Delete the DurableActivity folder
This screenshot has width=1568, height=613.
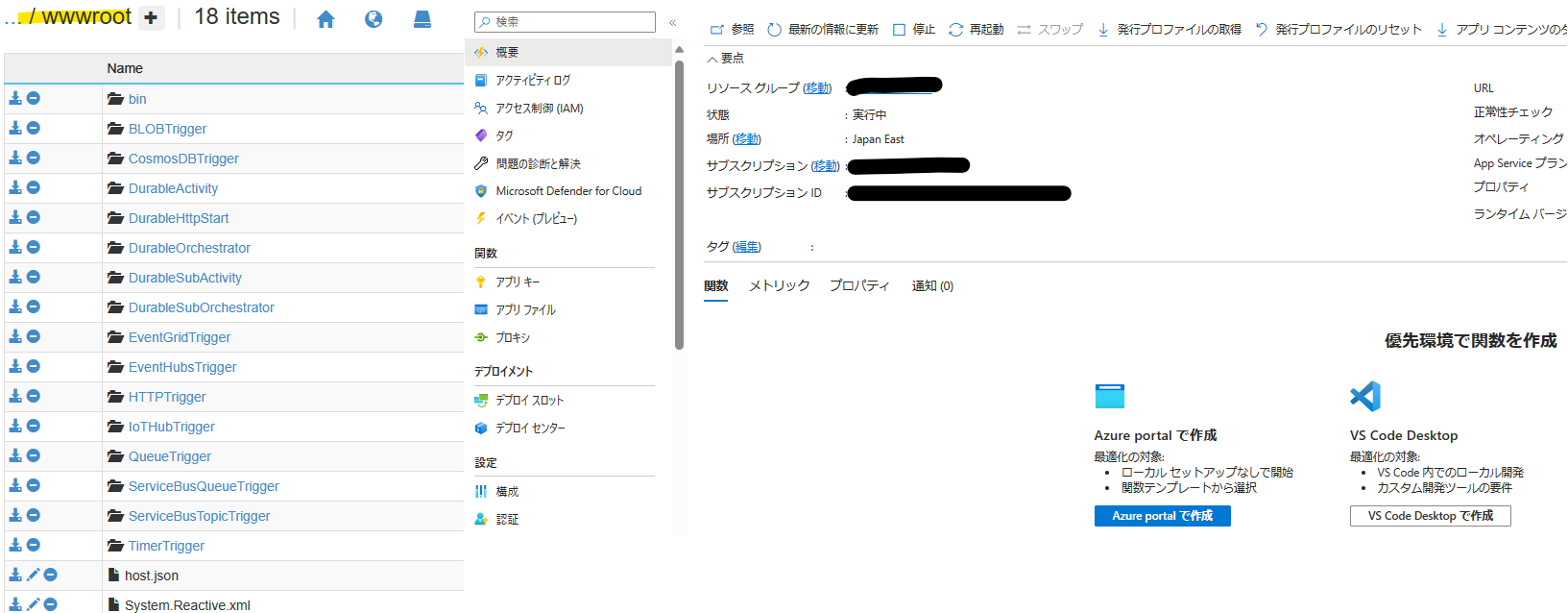coord(34,187)
